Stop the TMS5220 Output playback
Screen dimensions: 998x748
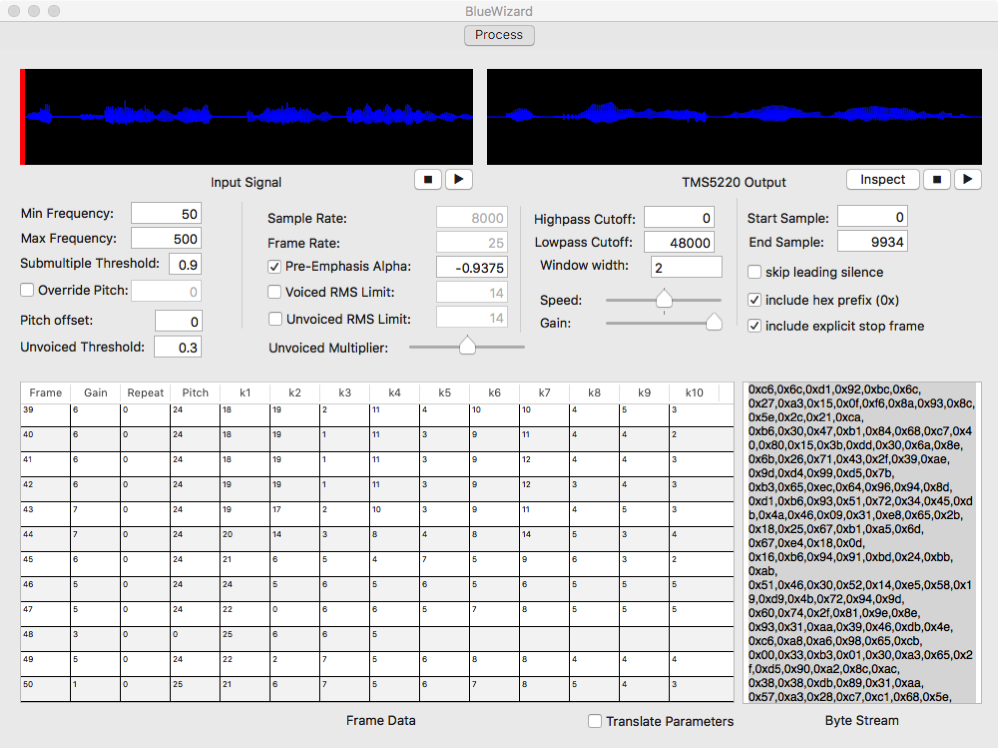tap(936, 180)
